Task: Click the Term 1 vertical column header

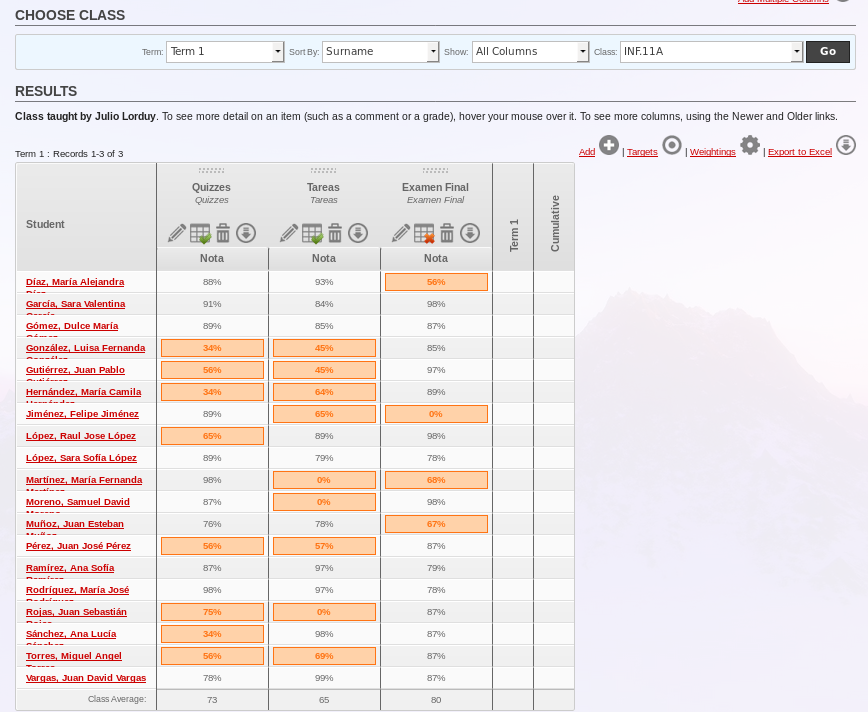Action: click(514, 235)
